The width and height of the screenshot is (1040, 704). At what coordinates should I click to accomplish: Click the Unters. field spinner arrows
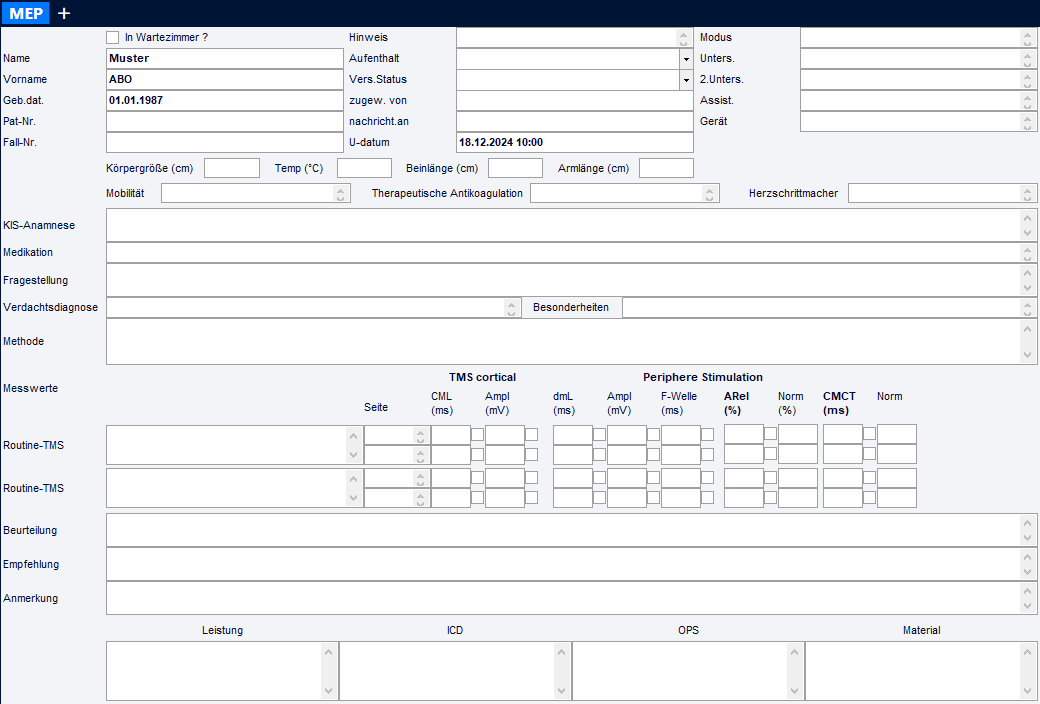point(1027,59)
